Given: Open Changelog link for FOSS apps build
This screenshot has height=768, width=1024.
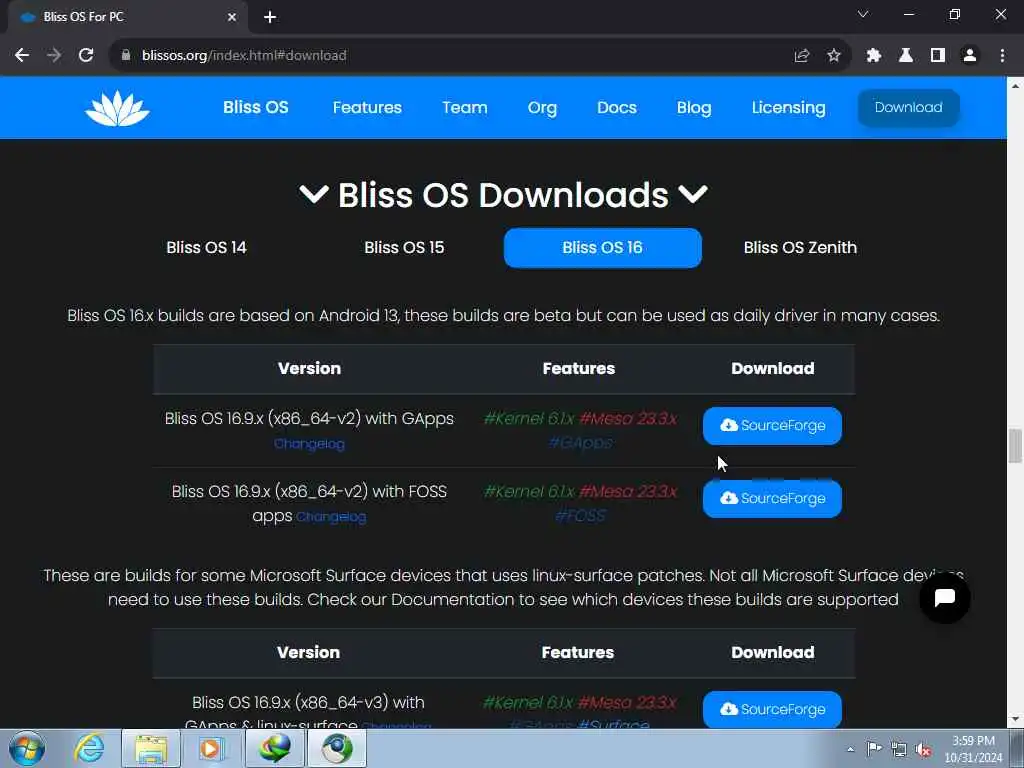Looking at the screenshot, I should 331,517.
